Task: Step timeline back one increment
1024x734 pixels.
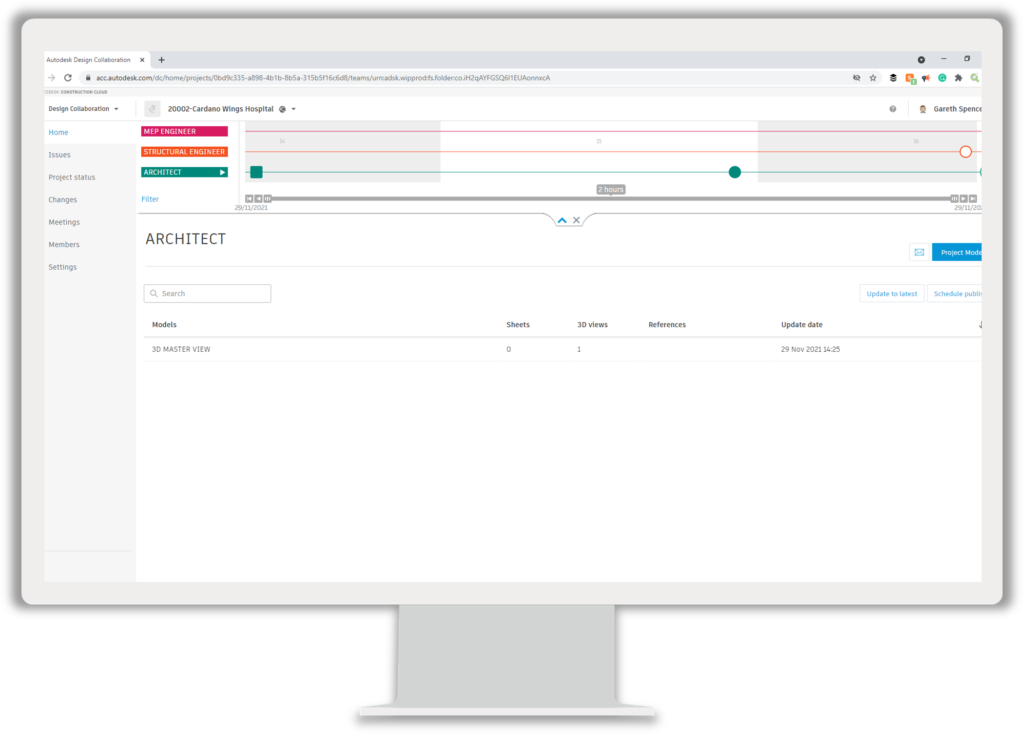Action: tap(259, 199)
